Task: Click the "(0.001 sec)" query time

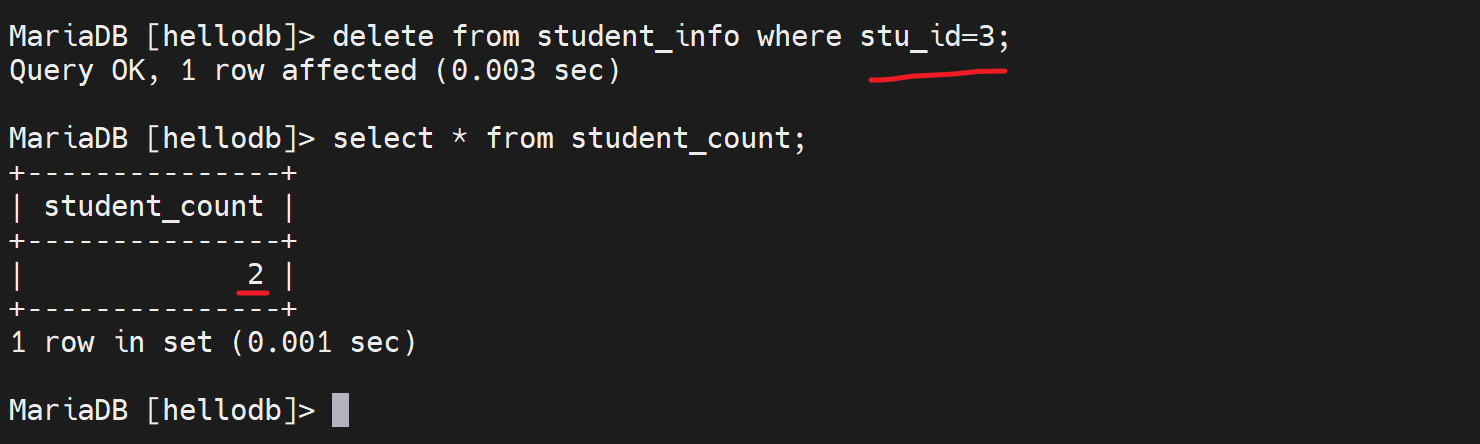Action: 323,343
